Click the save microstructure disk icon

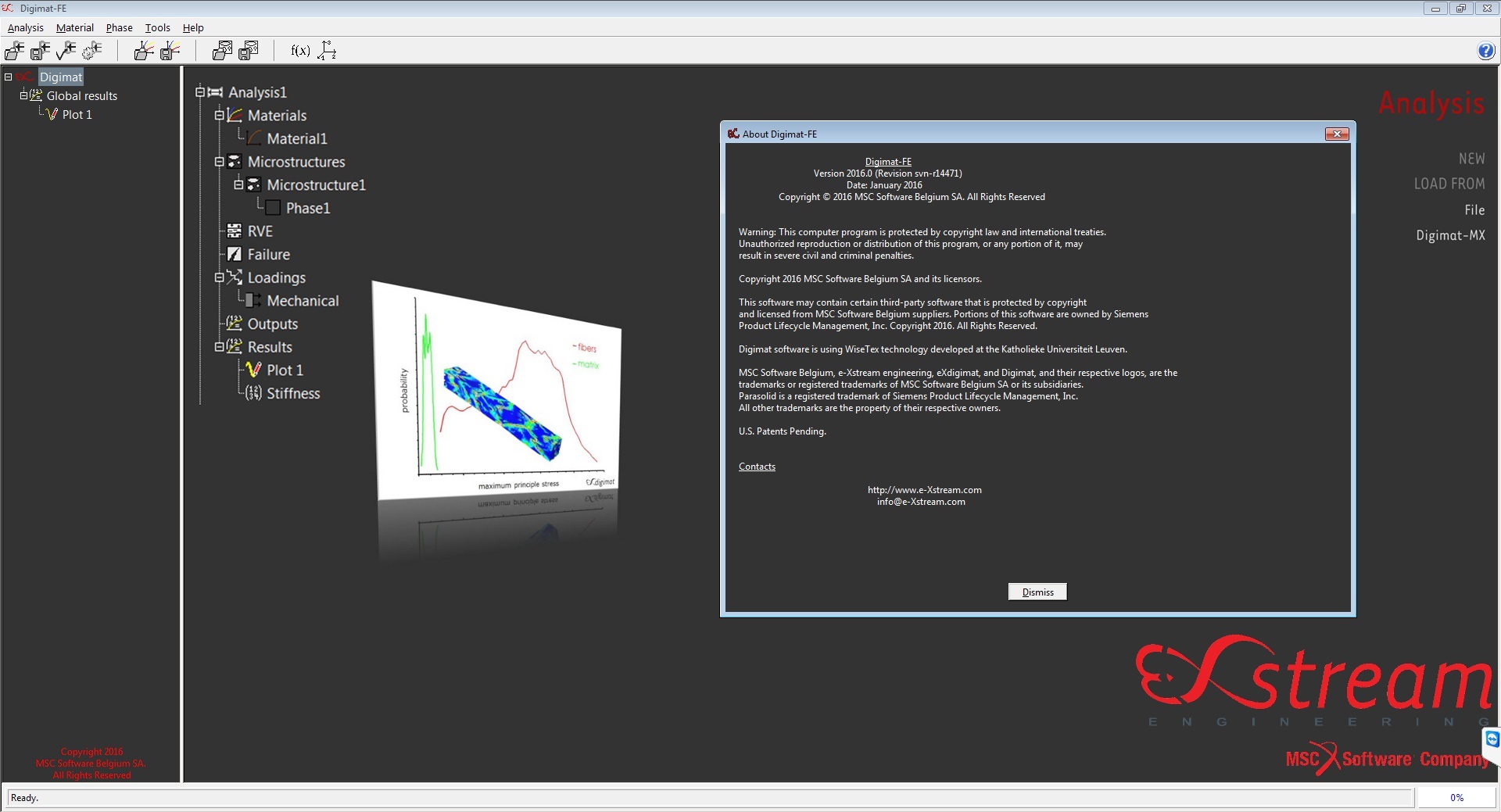(x=249, y=51)
